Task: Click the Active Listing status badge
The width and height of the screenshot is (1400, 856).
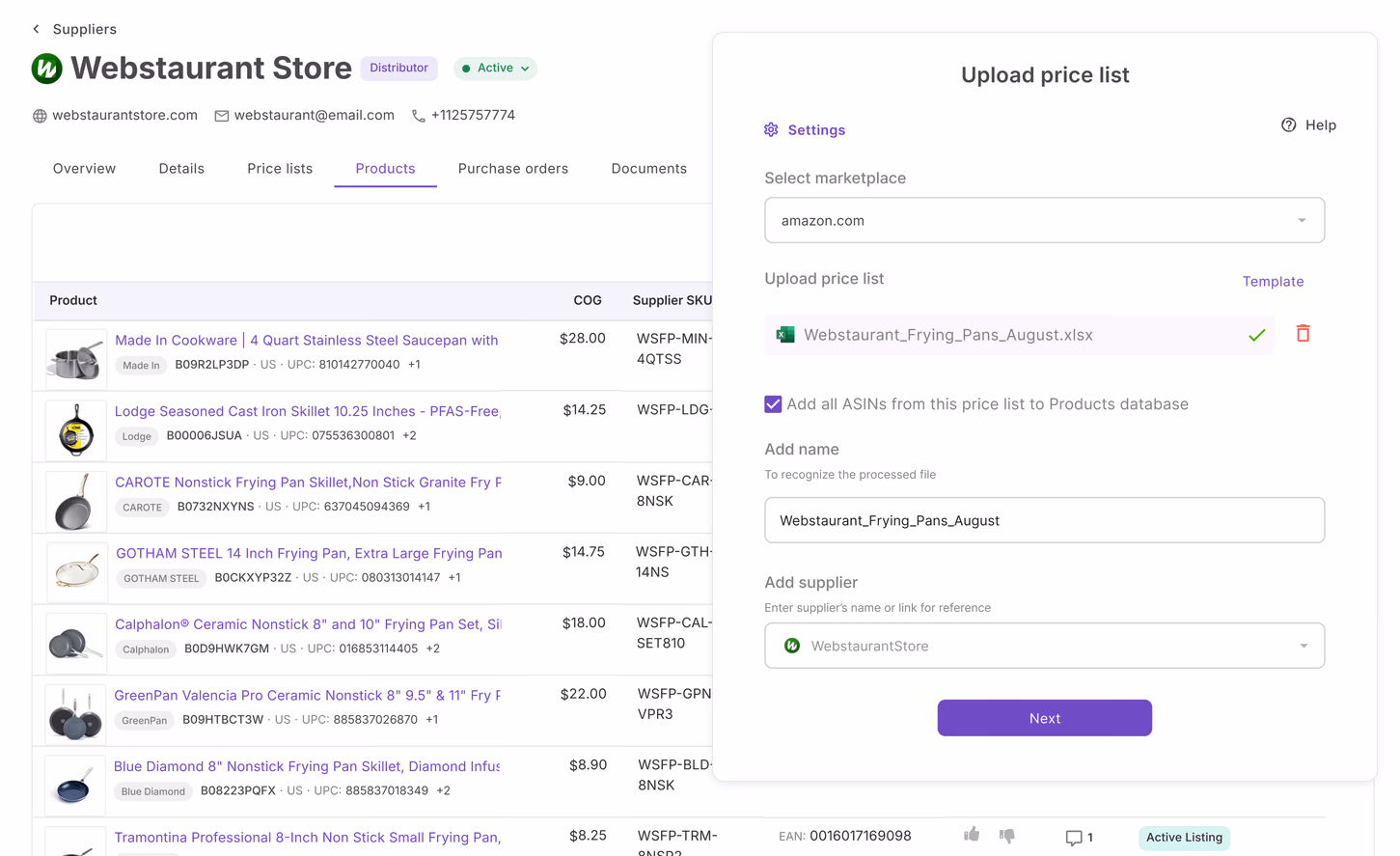Action: point(1184,838)
